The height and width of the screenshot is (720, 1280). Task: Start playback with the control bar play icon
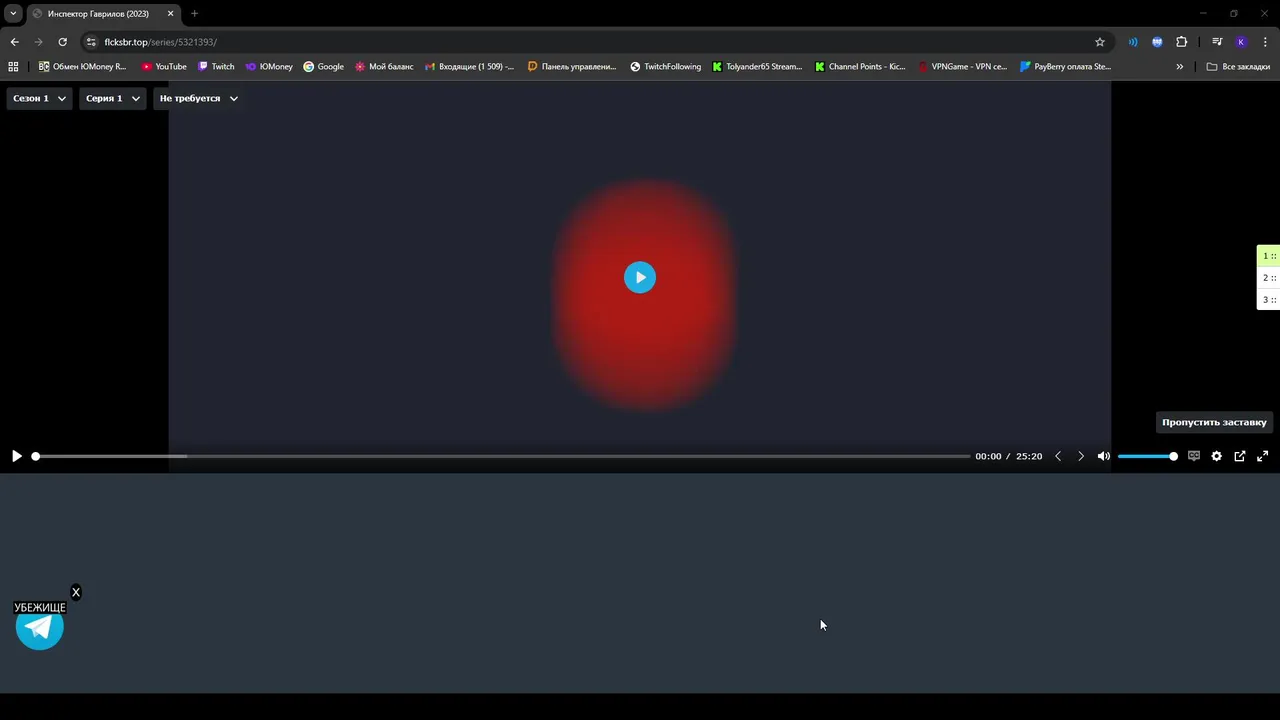click(x=17, y=456)
